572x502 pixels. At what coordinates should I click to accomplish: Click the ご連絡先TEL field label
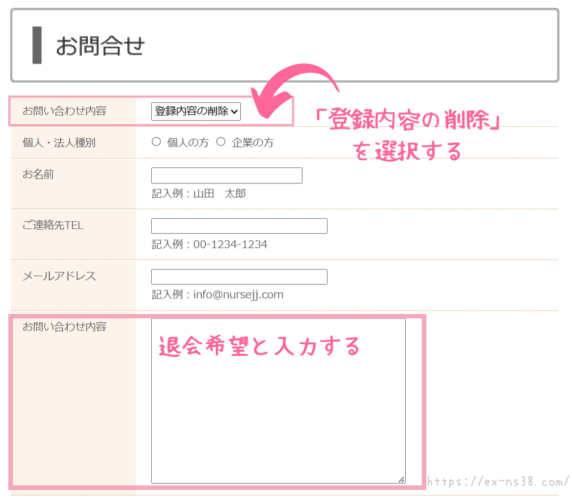(x=53, y=225)
